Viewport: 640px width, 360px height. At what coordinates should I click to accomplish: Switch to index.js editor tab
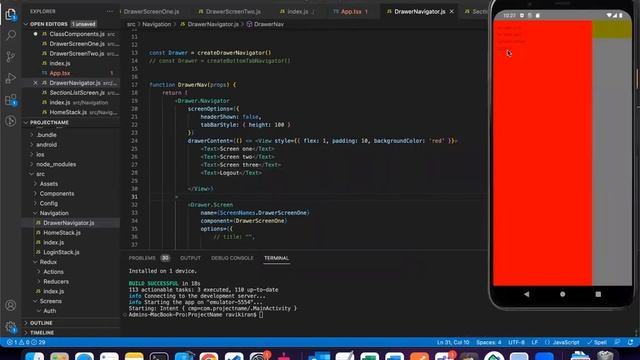coord(298,11)
